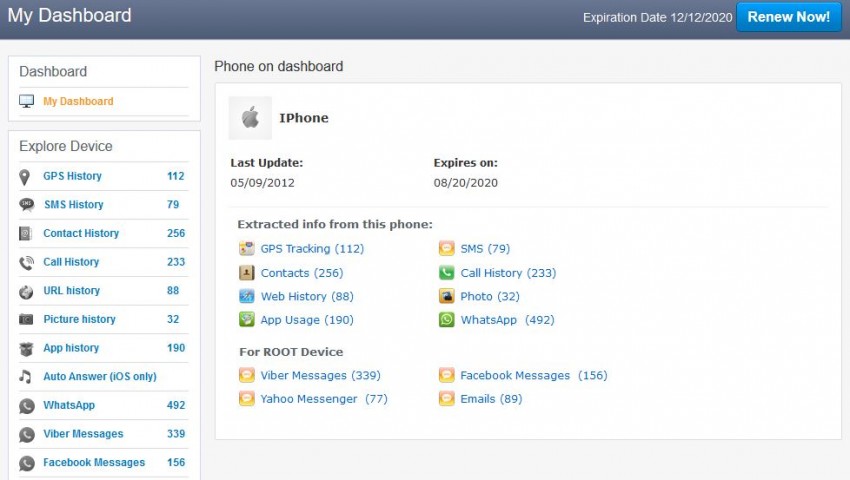Open Contact History in sidebar

point(81,233)
